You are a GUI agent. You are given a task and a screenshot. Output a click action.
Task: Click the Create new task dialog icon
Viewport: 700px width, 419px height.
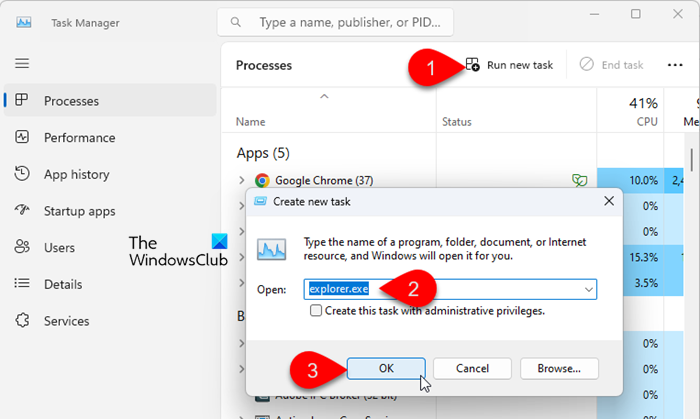click(x=260, y=201)
